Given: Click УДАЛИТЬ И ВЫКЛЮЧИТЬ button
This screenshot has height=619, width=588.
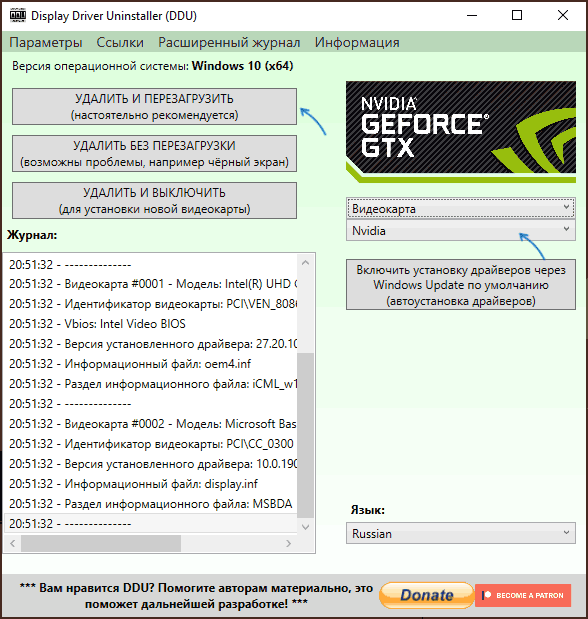Looking at the screenshot, I should coord(154,201).
